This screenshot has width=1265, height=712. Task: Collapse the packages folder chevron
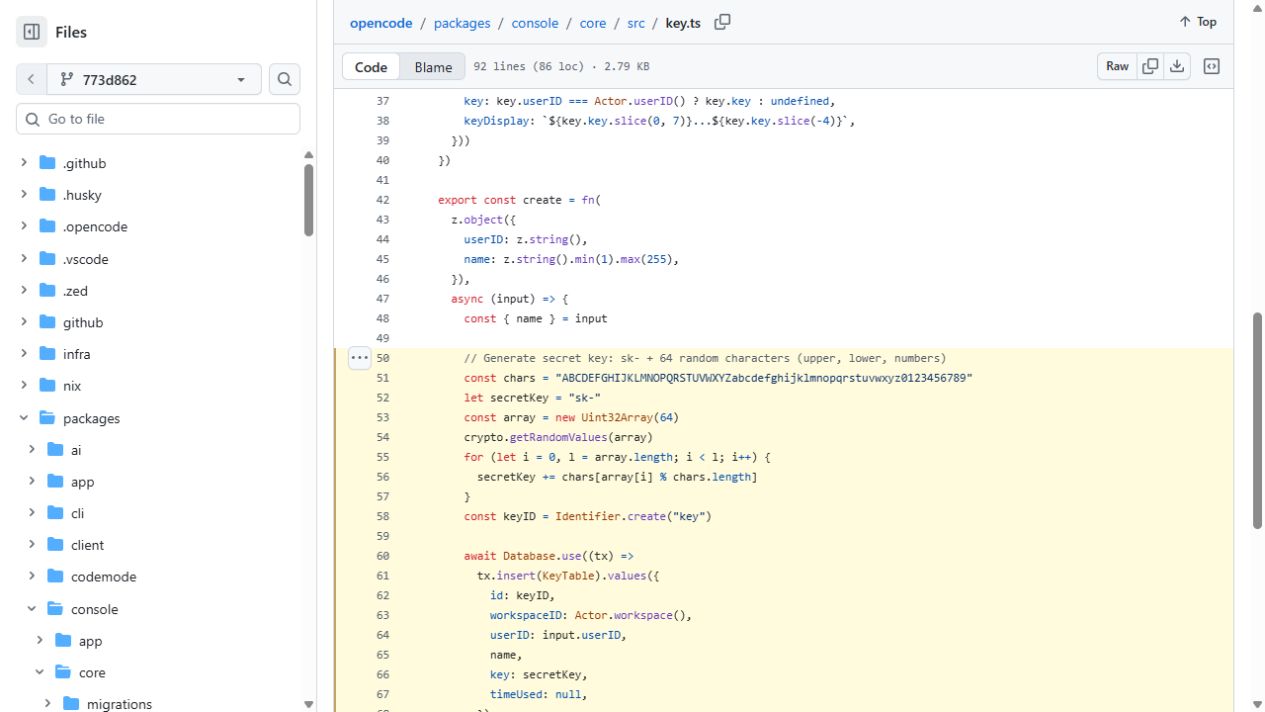tap(24, 418)
